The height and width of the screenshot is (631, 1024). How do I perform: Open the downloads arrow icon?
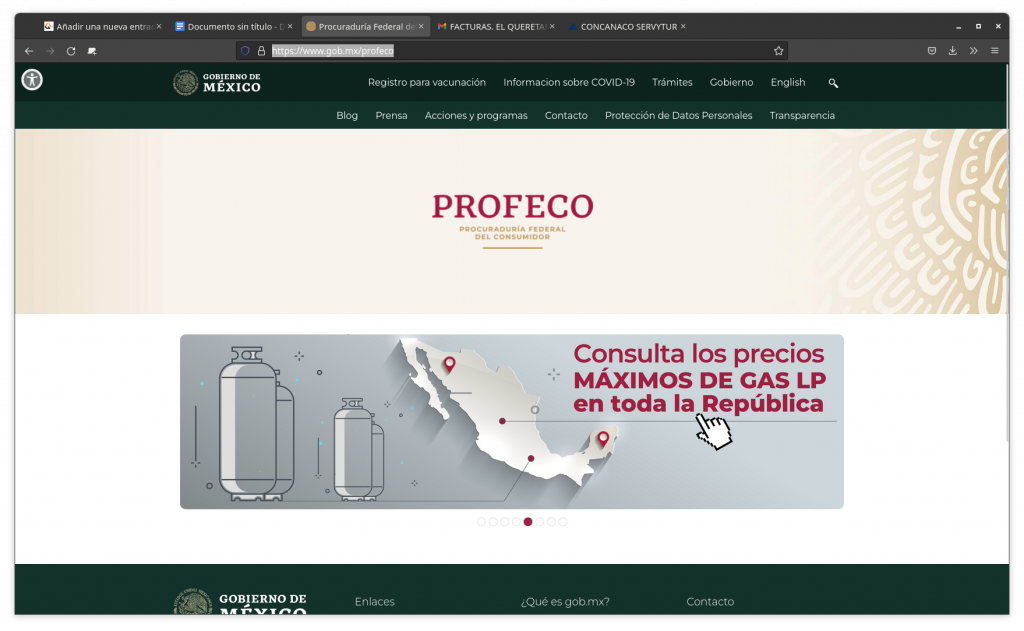pos(953,51)
